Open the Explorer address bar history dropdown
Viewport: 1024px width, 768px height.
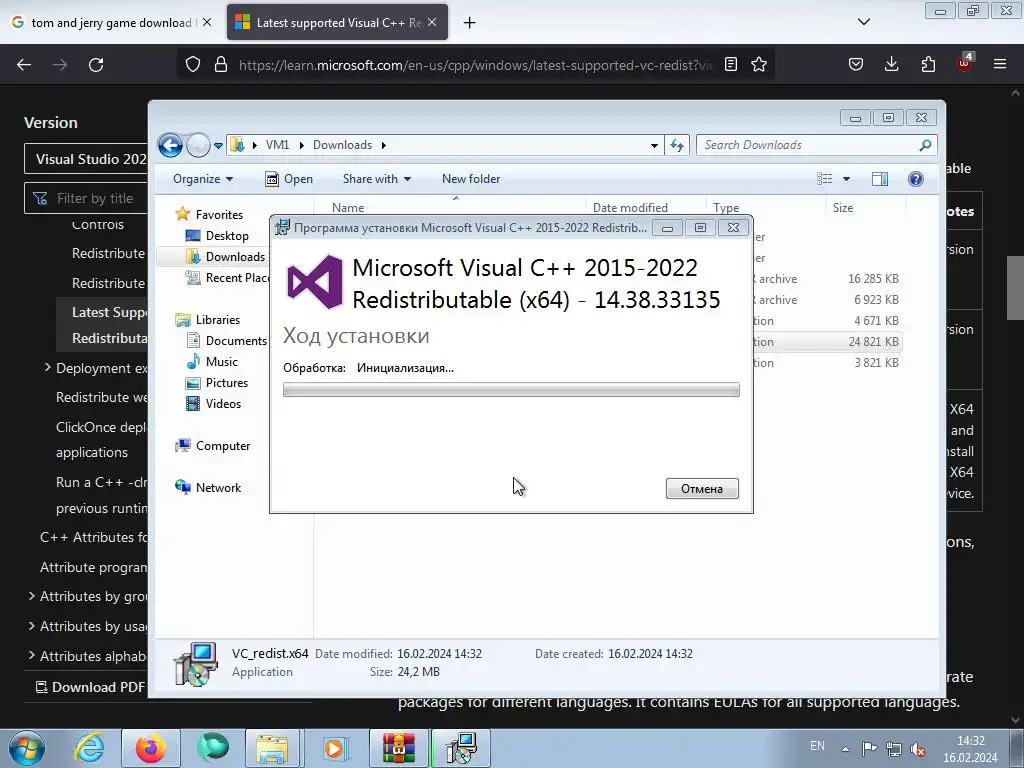pyautogui.click(x=654, y=146)
